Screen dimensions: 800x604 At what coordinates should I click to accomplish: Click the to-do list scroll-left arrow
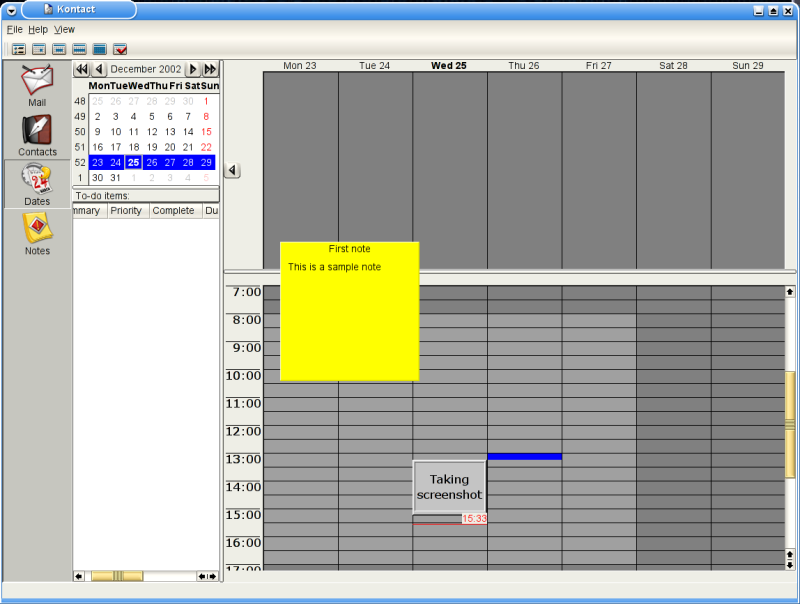[79, 576]
